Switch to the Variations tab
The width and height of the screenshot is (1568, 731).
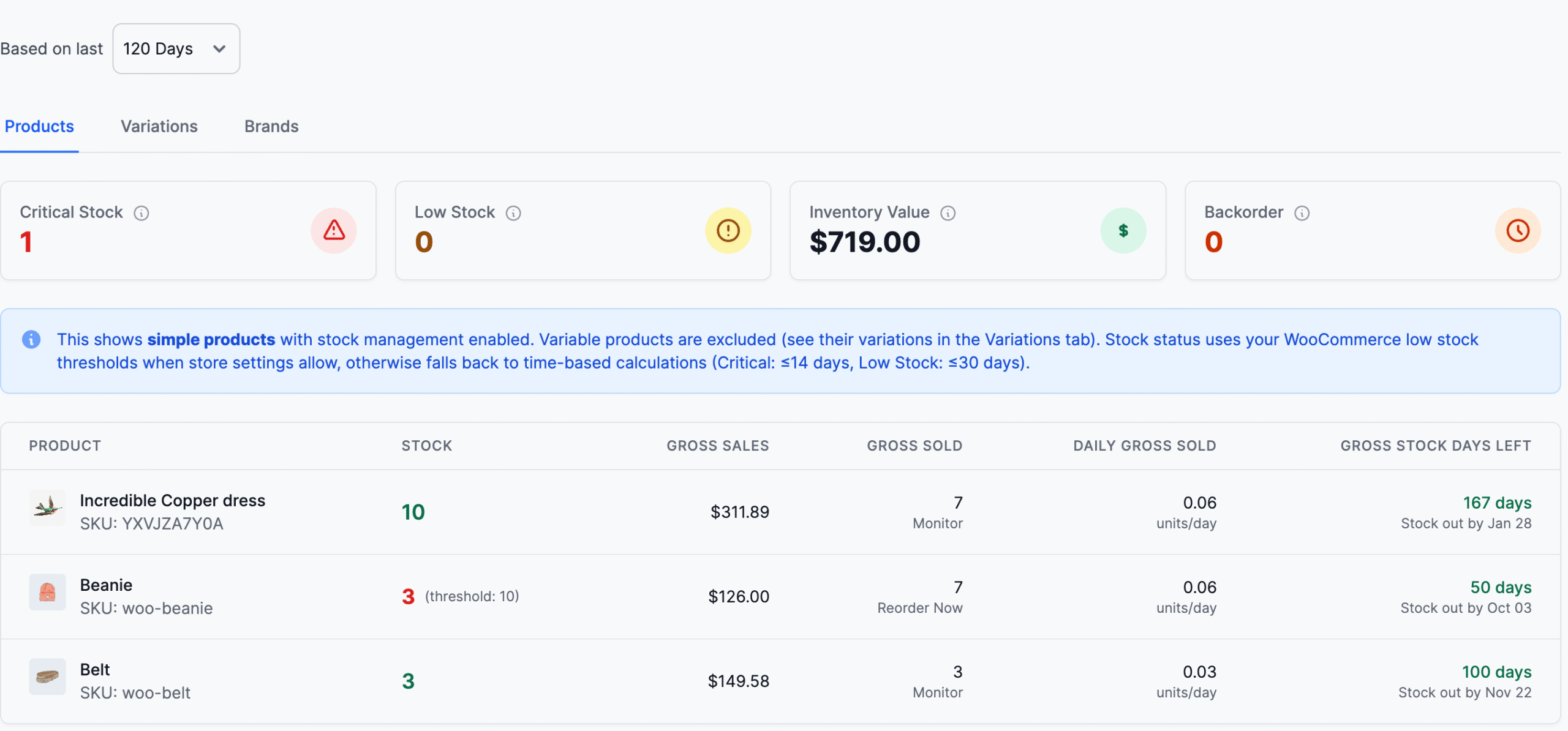[159, 127]
